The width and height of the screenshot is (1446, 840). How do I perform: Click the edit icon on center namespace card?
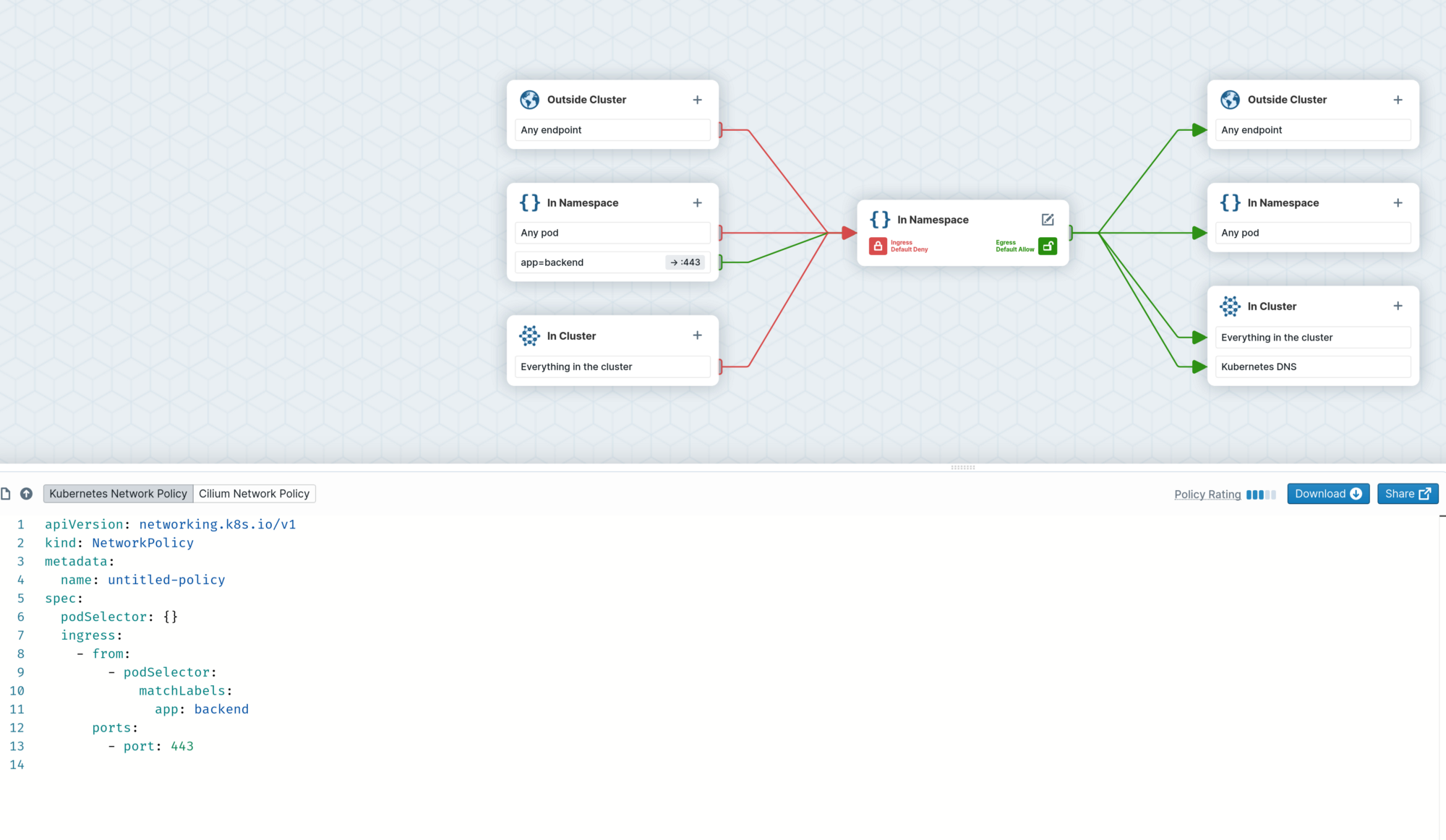(1047, 220)
